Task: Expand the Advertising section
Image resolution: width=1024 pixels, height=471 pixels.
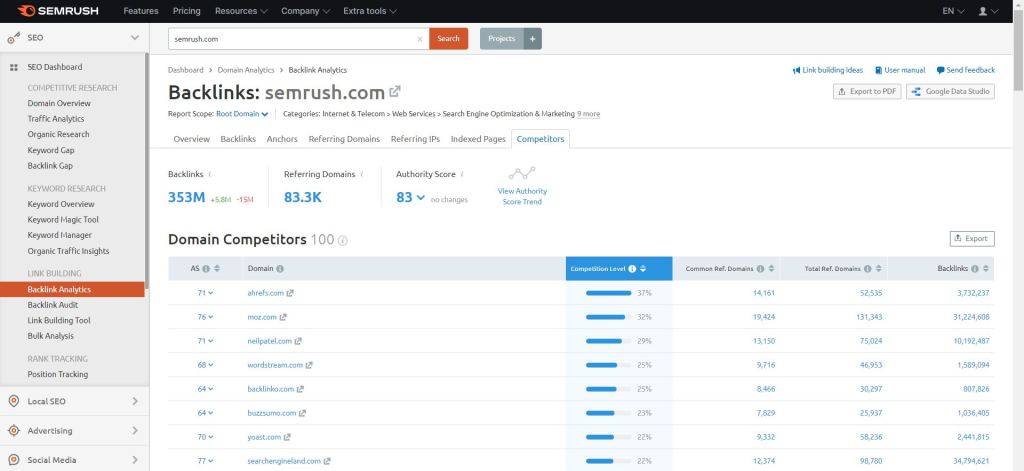Action: tap(135, 430)
